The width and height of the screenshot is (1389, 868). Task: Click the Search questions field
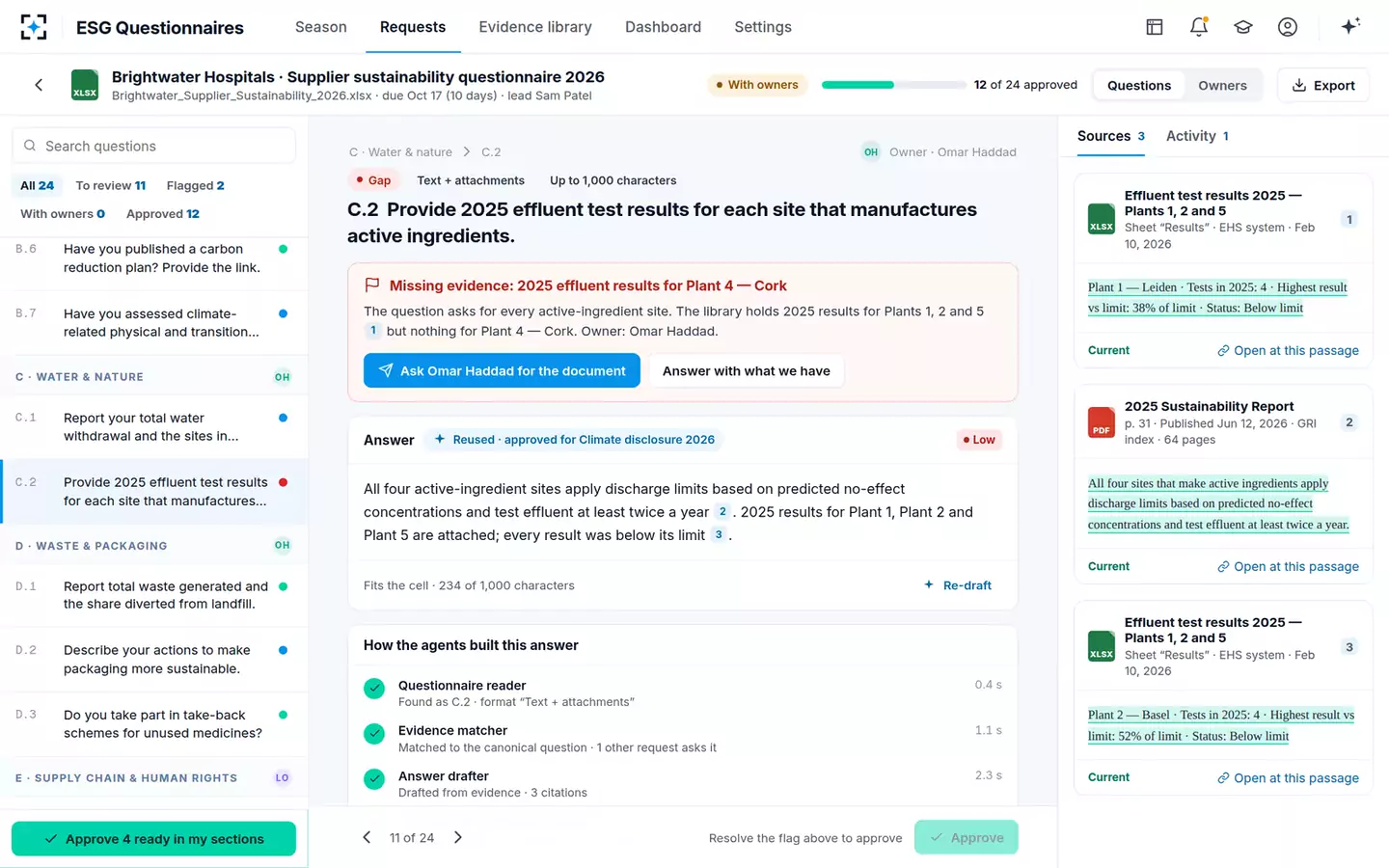coord(154,146)
